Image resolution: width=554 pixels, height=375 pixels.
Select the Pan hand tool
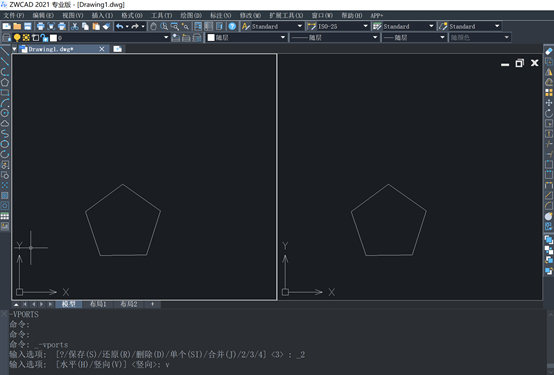tap(153, 26)
